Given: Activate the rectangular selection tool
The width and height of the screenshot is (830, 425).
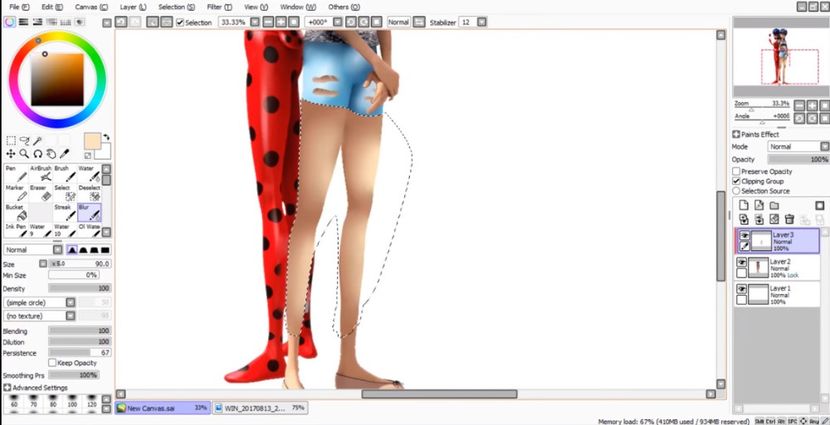Looking at the screenshot, I should (11, 141).
